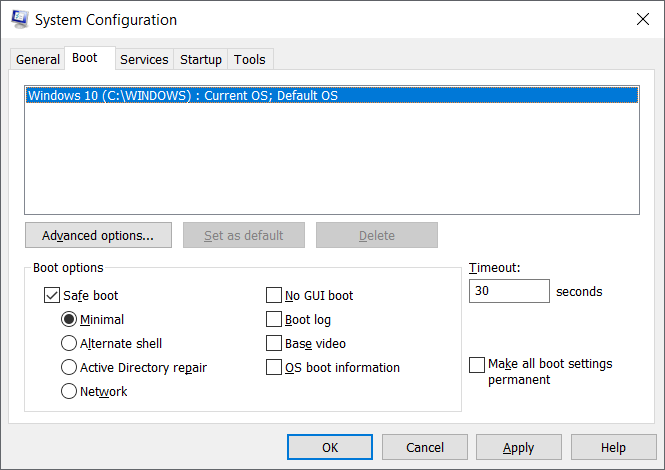Click the Advanced options button
665x470 pixels.
pos(98,236)
